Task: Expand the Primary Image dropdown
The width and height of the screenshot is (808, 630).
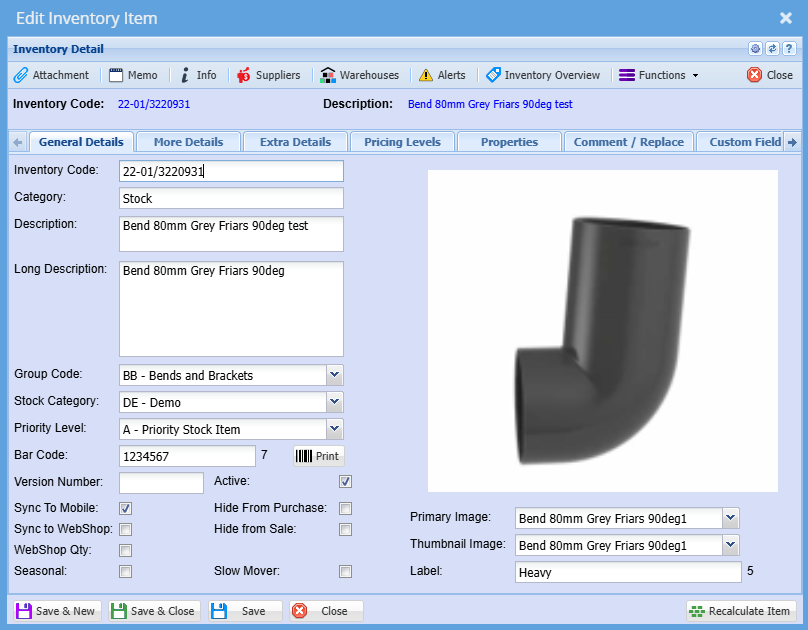Action: [730, 517]
